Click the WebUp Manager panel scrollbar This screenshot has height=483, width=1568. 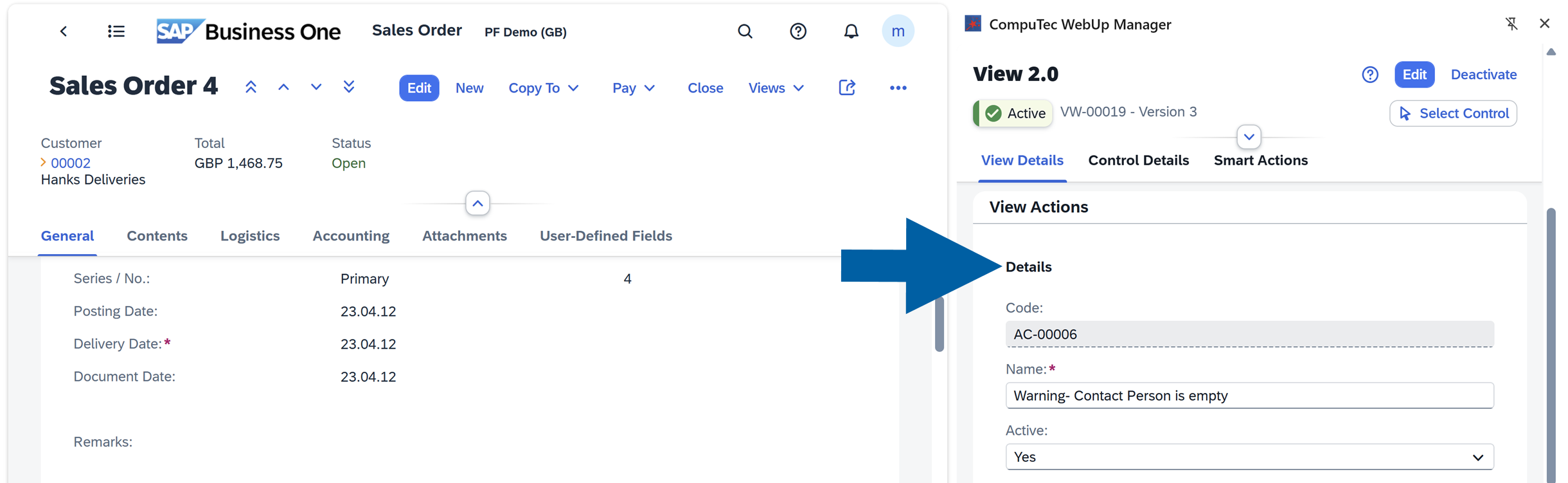pos(1551,345)
